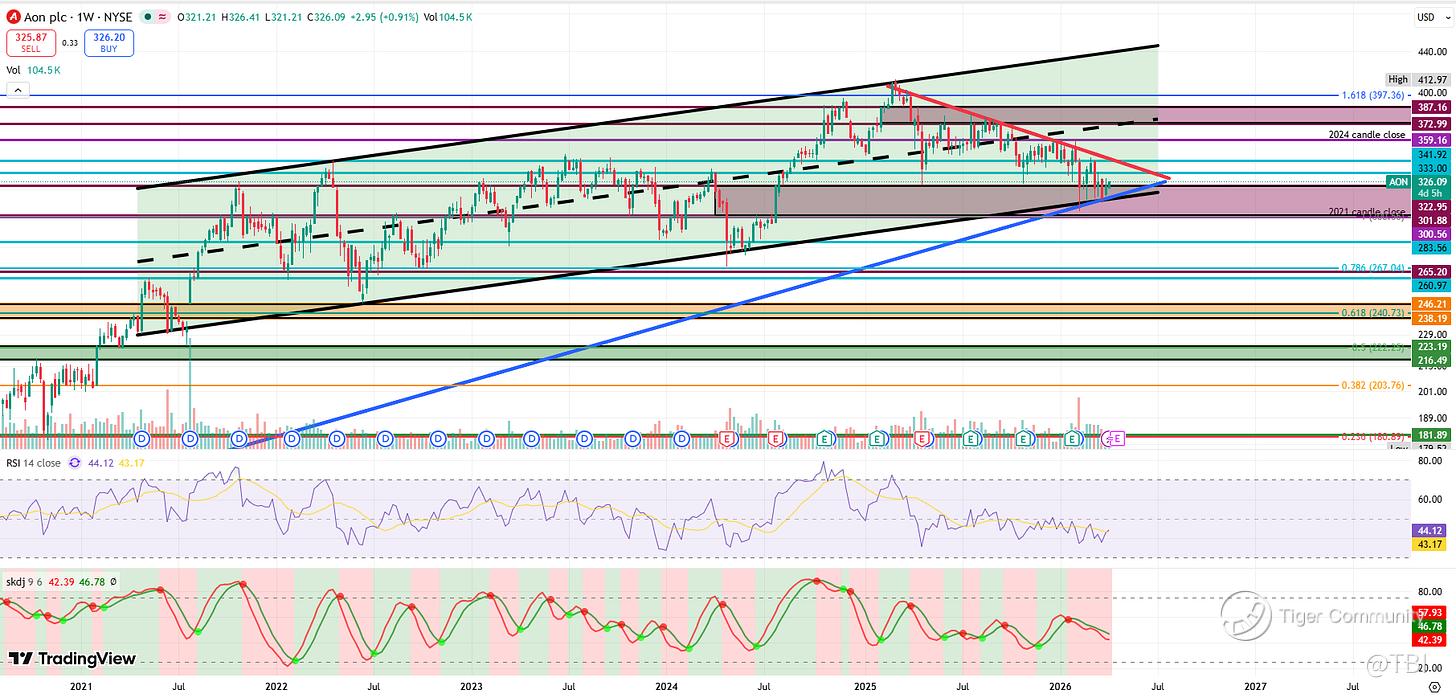Click the 1.618 (397.36) Fibonacci level label
The width and height of the screenshot is (1456, 697).
[x=1375, y=95]
